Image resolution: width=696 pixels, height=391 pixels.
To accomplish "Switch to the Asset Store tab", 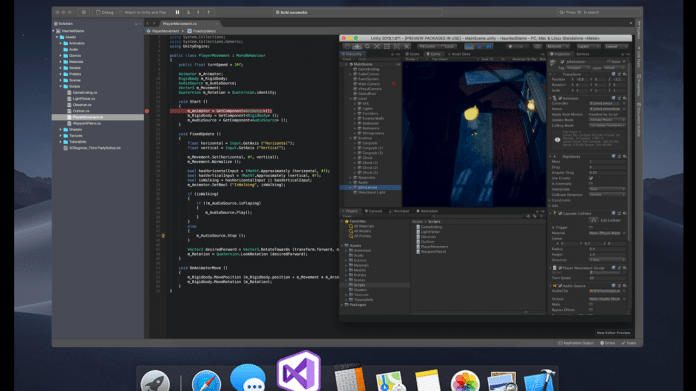I will [460, 54].
